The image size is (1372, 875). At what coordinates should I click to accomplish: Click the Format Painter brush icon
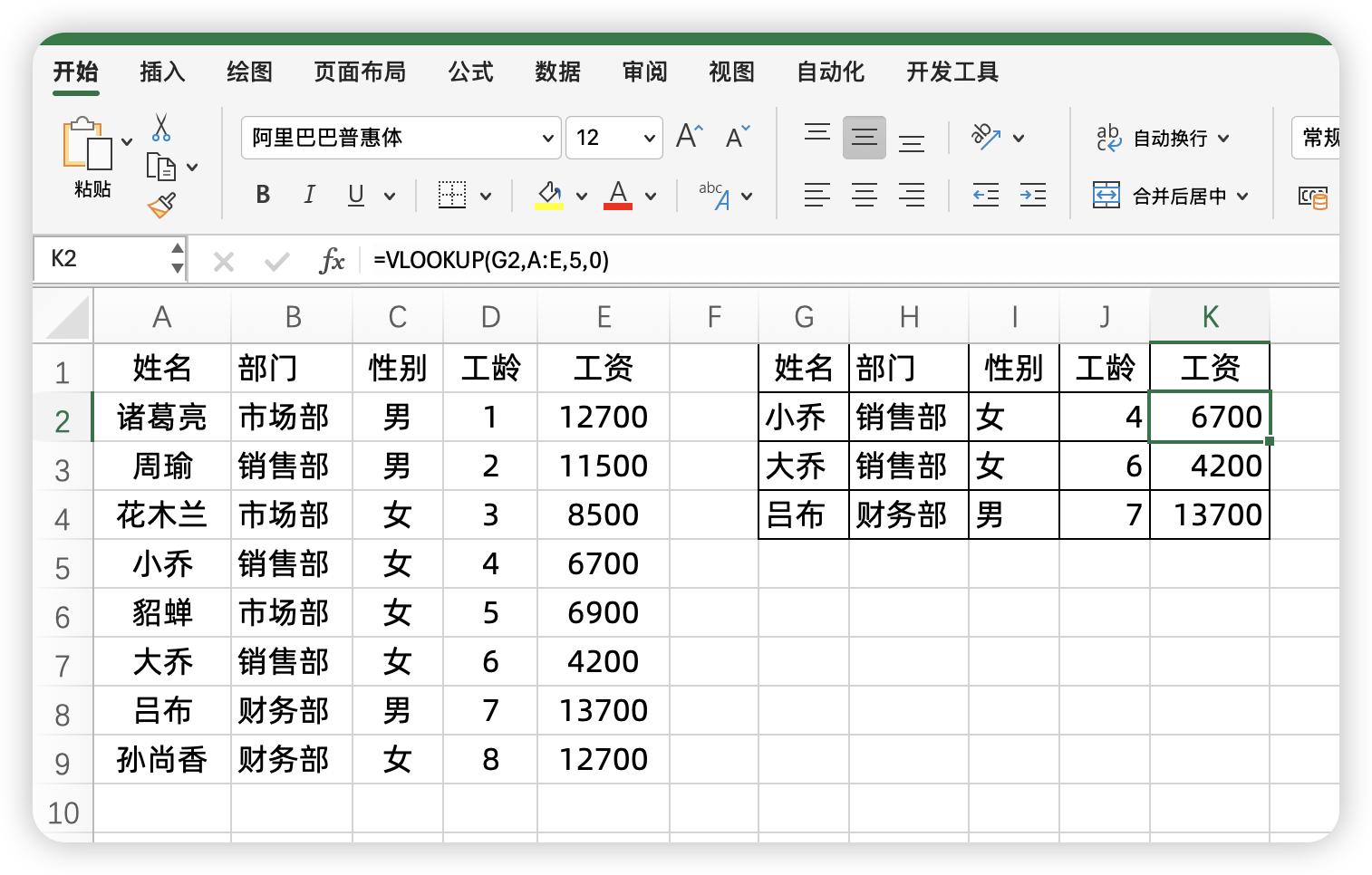click(161, 206)
